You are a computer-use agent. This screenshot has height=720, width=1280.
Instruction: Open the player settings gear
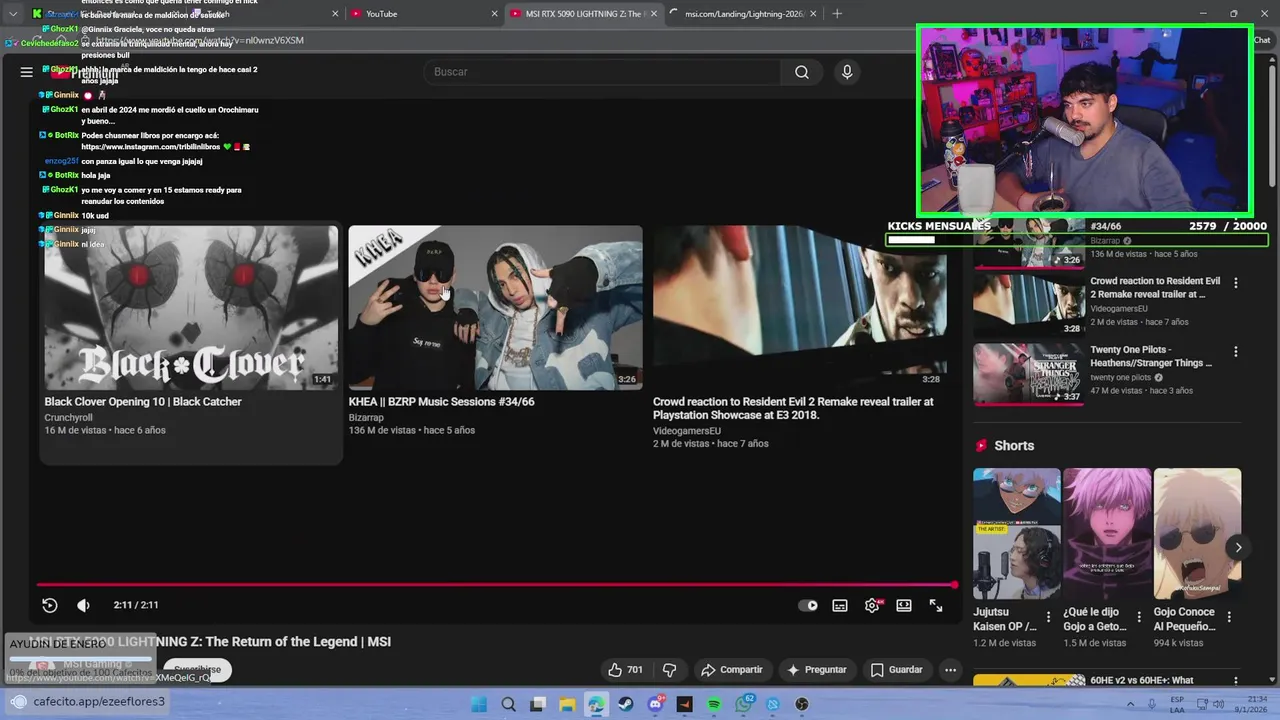[872, 605]
